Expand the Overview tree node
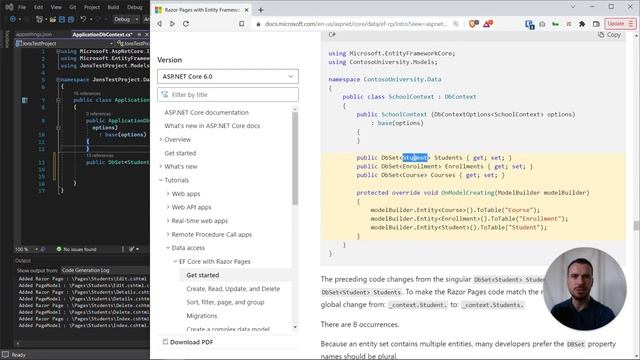The image size is (640, 360). (161, 140)
